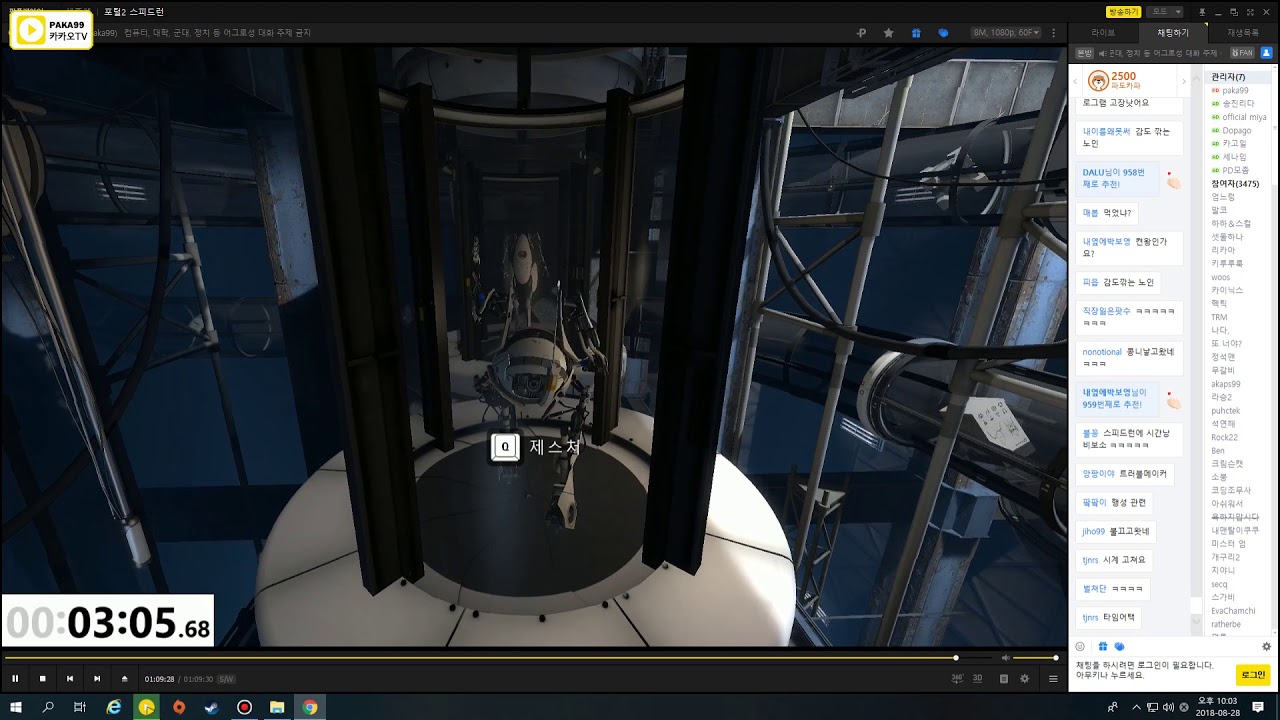Select participant akaps99
1280x720 pixels.
[1225, 384]
